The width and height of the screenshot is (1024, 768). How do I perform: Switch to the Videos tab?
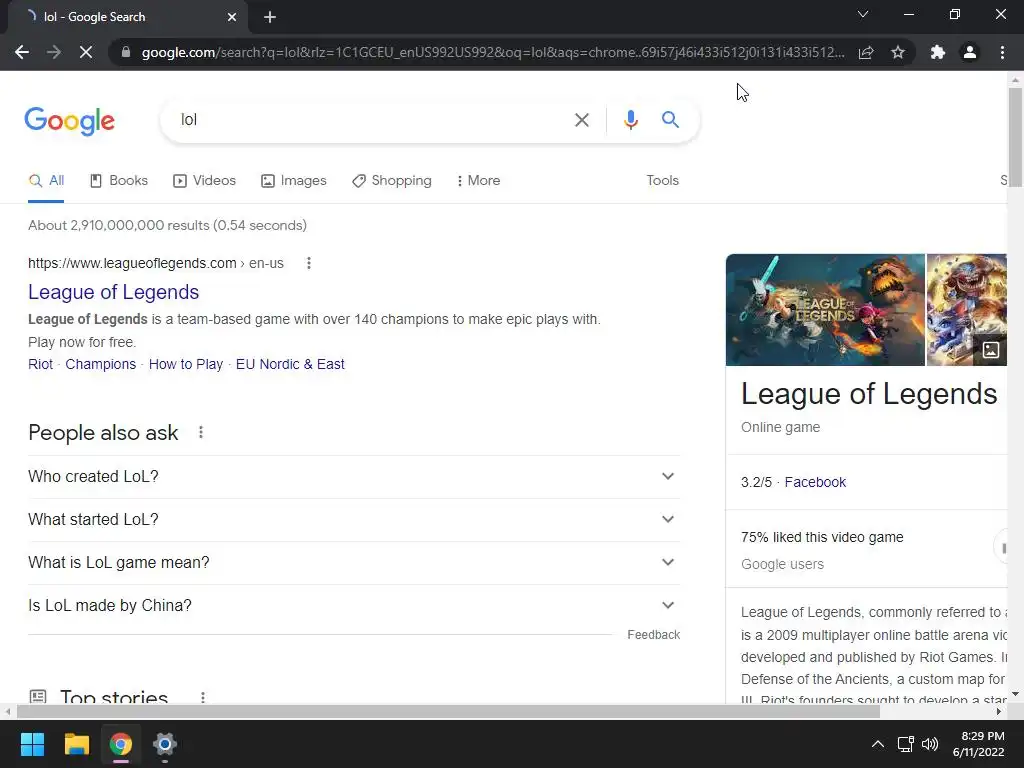[204, 180]
